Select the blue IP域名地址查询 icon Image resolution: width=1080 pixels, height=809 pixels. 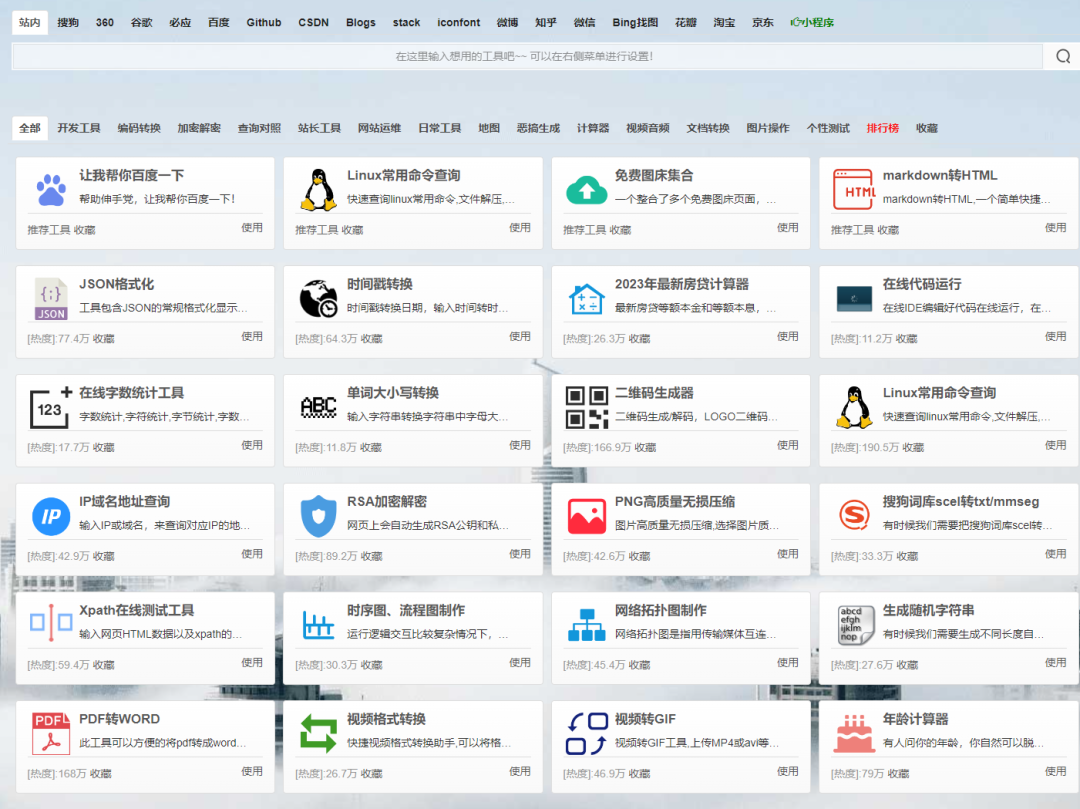[51, 516]
